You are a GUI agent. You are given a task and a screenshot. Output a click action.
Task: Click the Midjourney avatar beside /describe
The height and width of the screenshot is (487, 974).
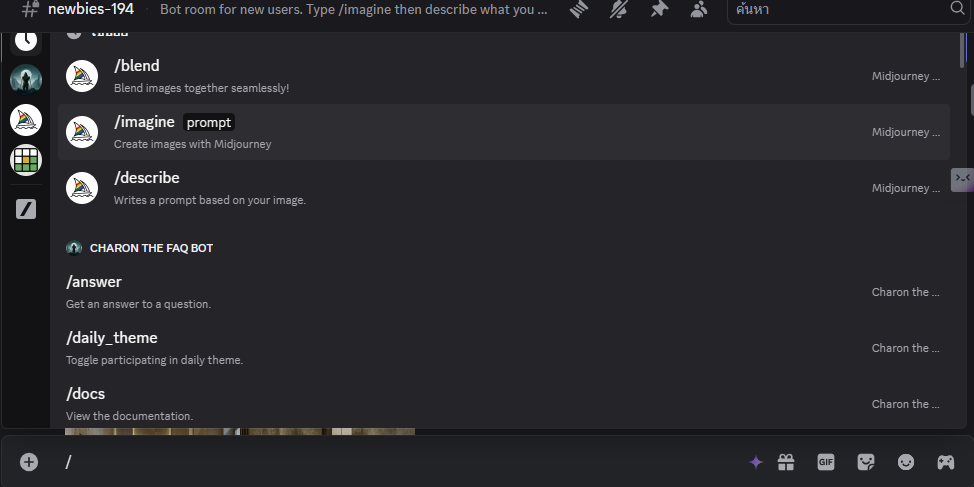(82, 188)
